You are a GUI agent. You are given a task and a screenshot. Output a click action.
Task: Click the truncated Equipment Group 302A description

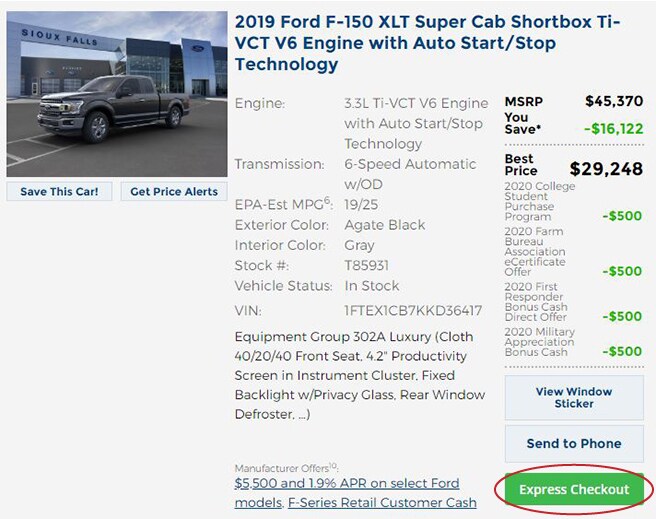tap(360, 376)
